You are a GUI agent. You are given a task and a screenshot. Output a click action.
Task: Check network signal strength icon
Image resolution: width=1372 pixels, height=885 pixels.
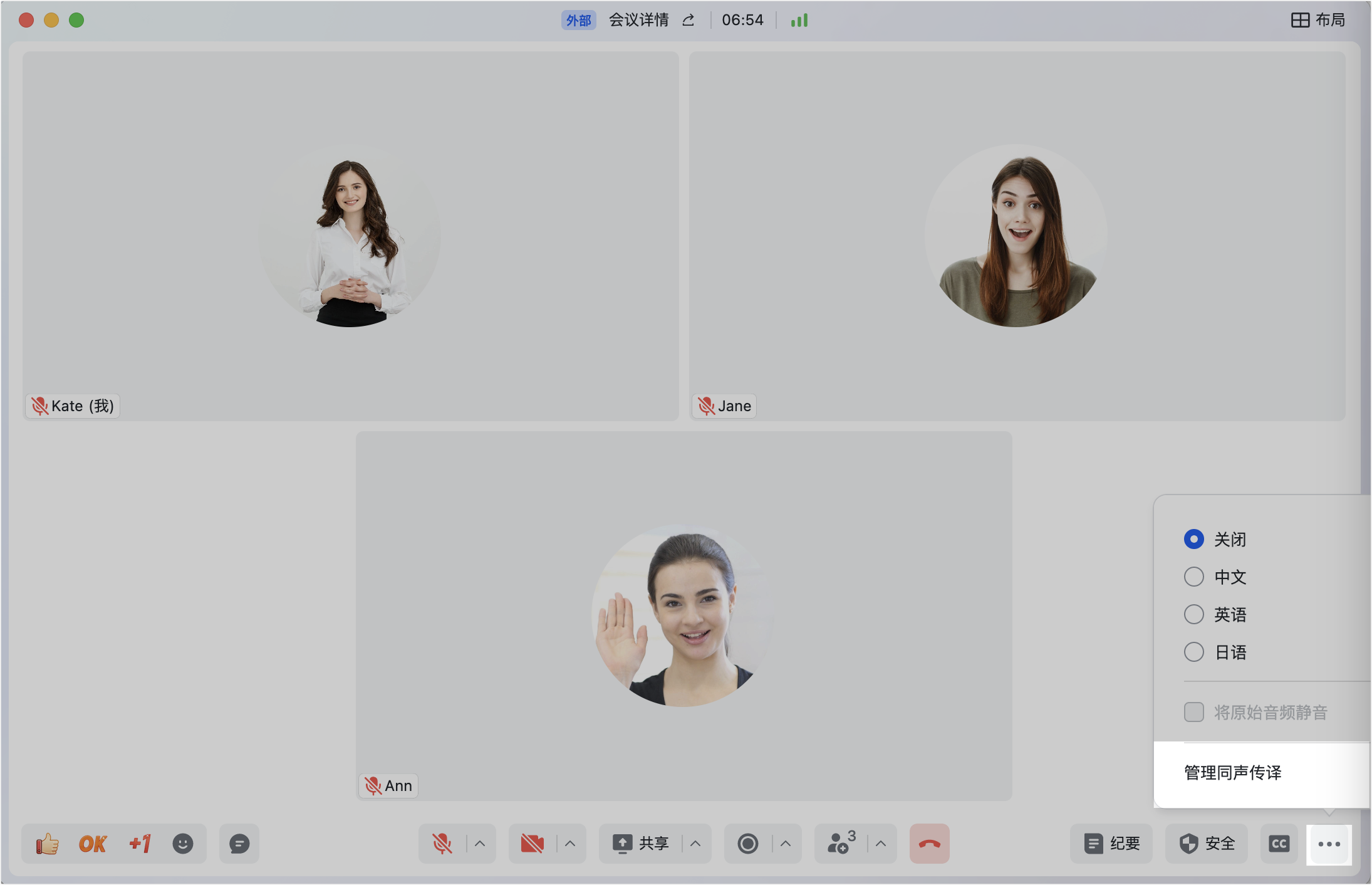coord(799,20)
